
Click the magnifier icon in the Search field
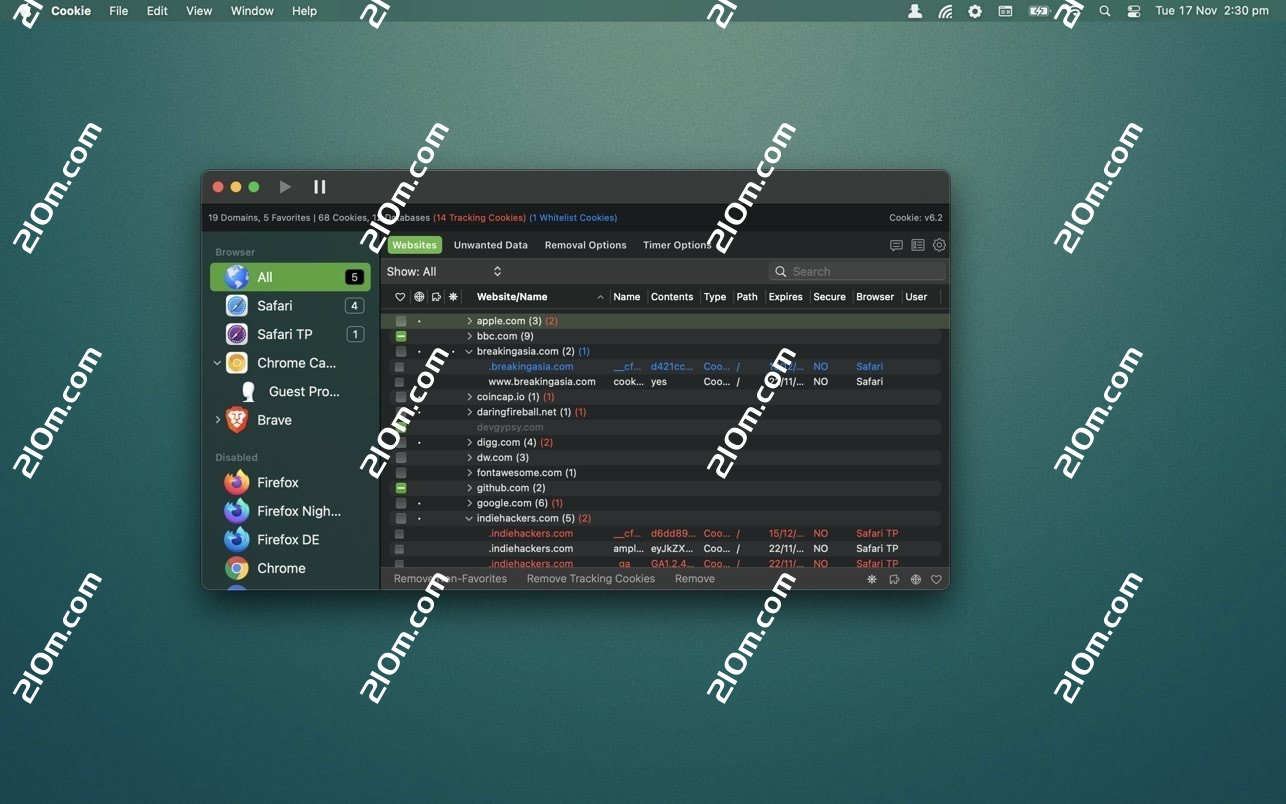781,272
